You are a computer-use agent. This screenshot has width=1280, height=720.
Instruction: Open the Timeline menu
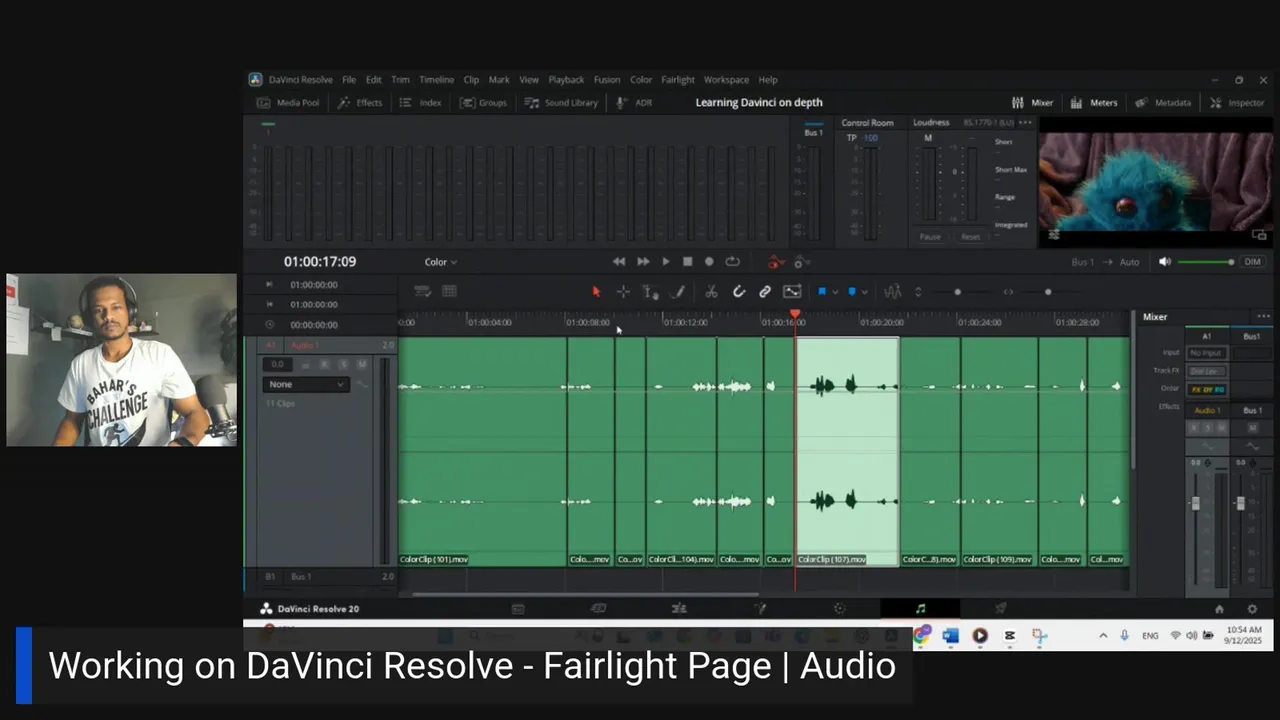tap(436, 80)
